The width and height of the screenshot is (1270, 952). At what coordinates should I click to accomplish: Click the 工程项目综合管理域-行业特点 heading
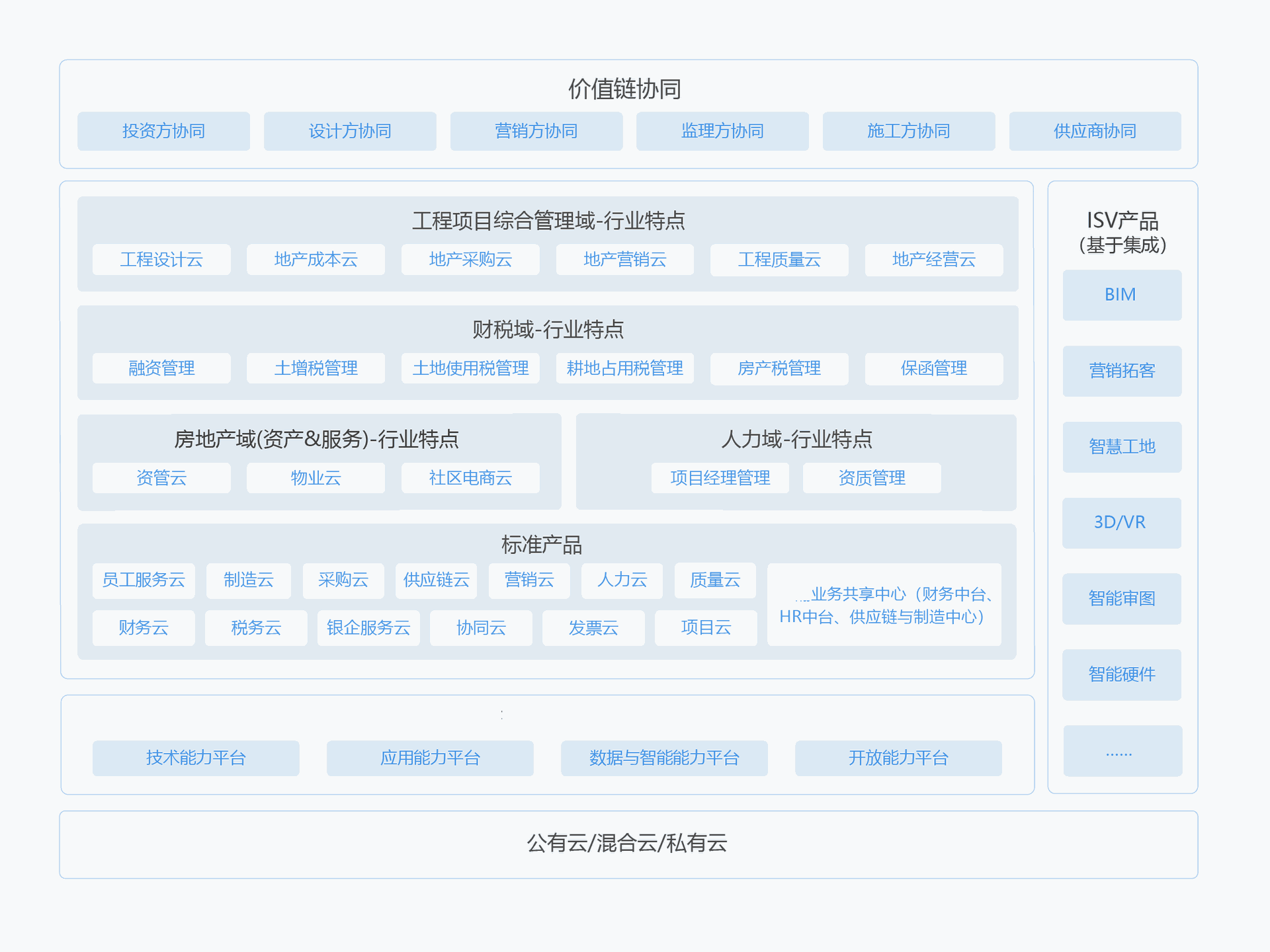pyautogui.click(x=548, y=220)
